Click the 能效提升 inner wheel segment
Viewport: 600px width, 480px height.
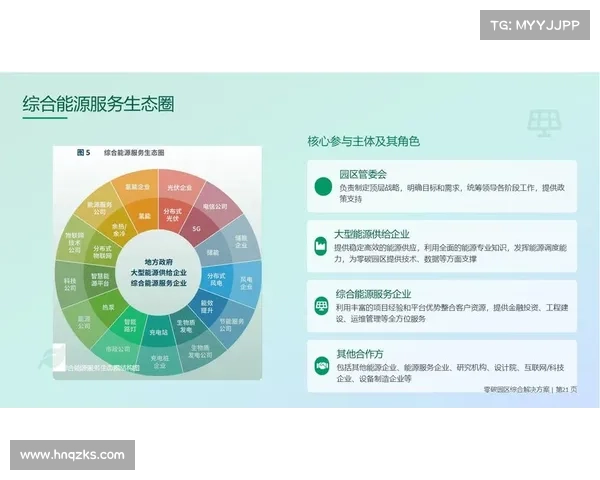pos(207,306)
